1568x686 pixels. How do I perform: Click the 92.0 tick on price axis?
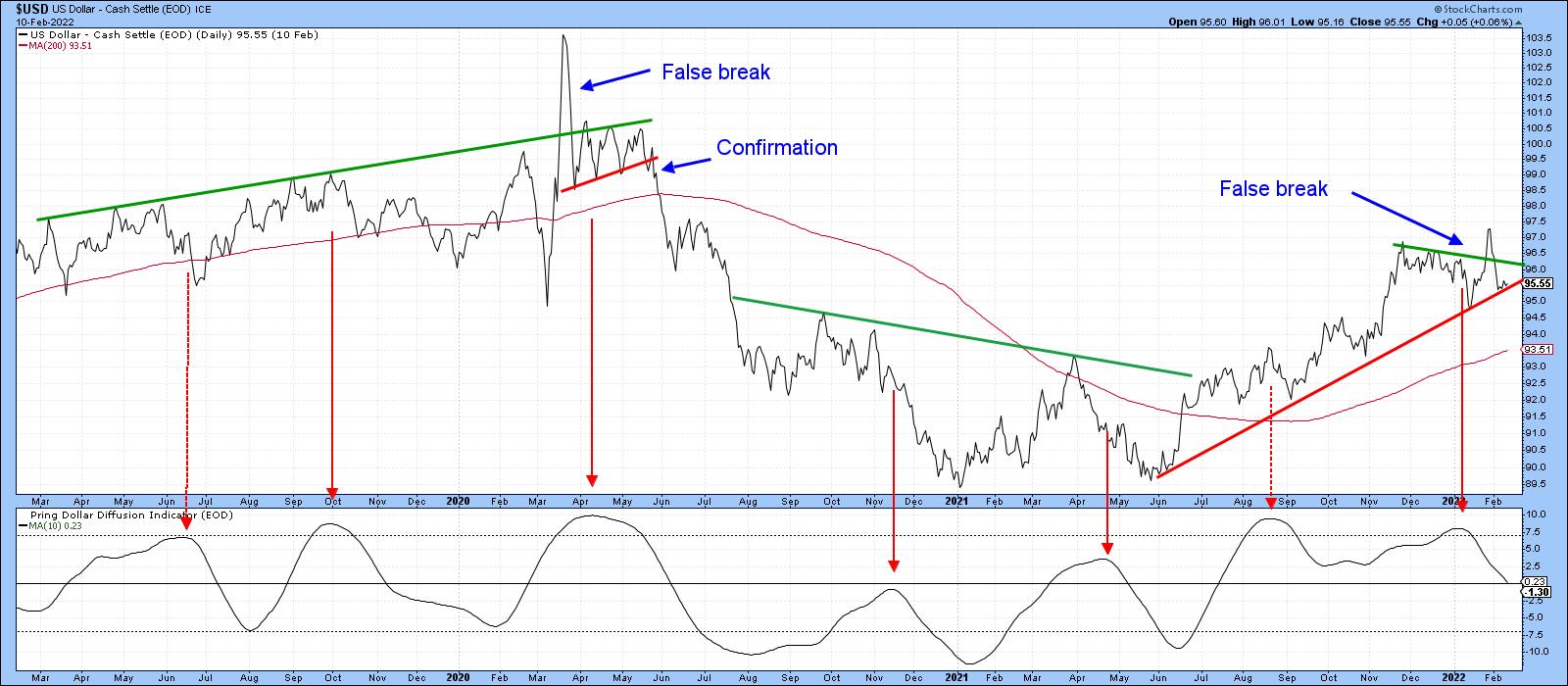(1537, 400)
